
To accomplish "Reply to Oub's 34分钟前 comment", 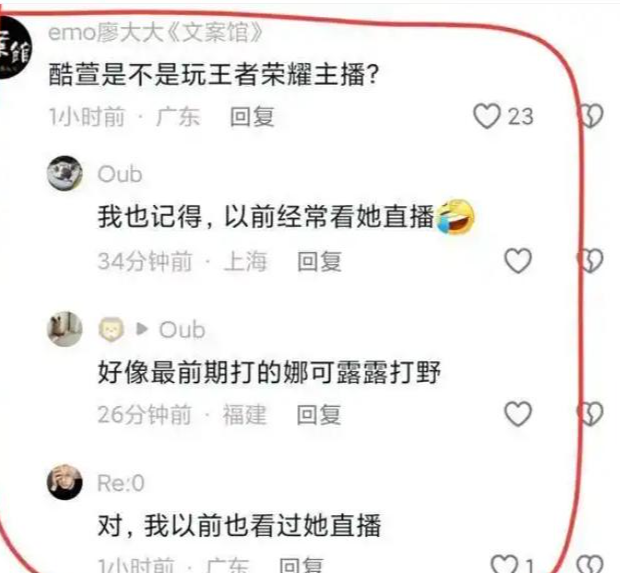I will tap(319, 261).
